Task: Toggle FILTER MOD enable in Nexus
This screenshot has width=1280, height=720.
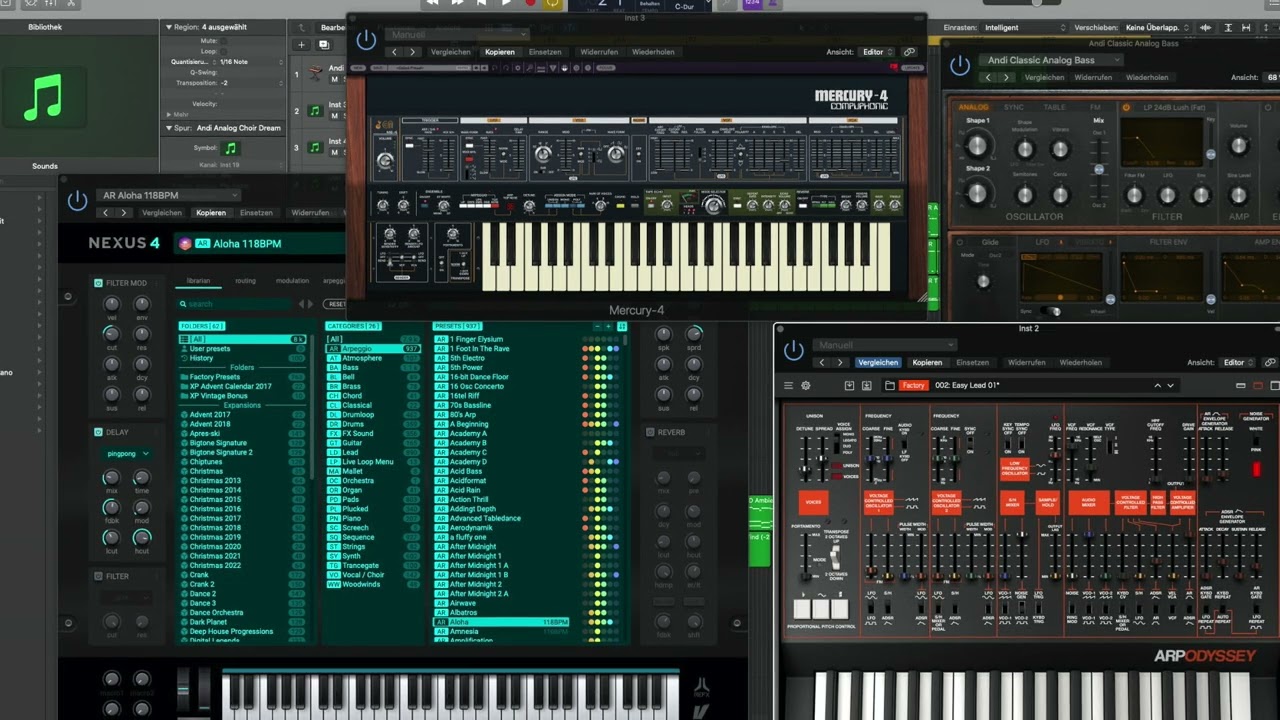Action: [98, 283]
